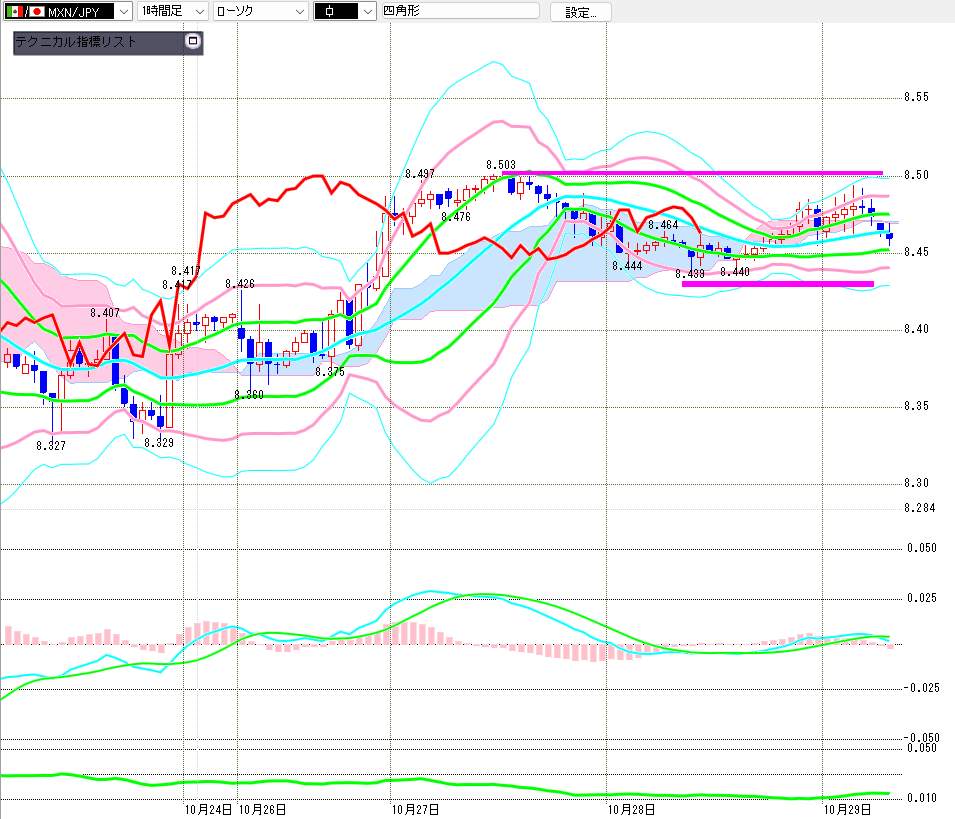Select the lower magenta support line near 8.439
The width and height of the screenshot is (955, 819).
click(x=778, y=284)
